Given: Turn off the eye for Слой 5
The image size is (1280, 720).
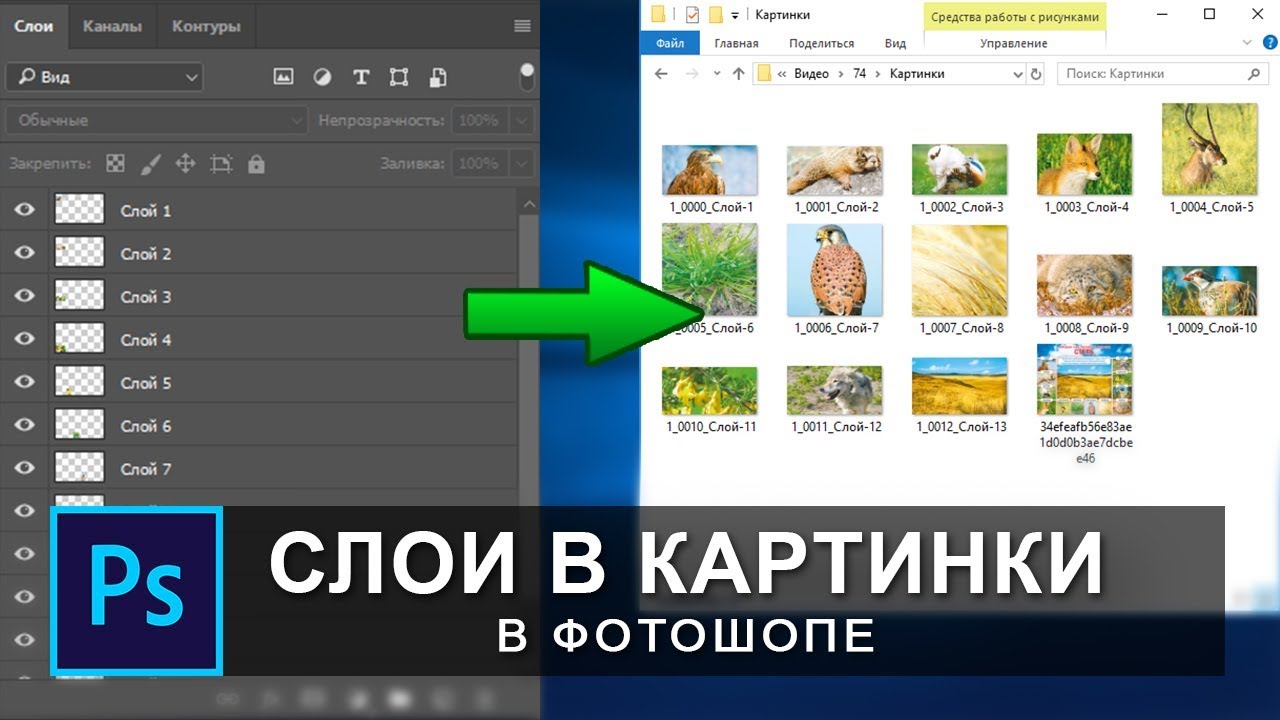Looking at the screenshot, I should 25,382.
